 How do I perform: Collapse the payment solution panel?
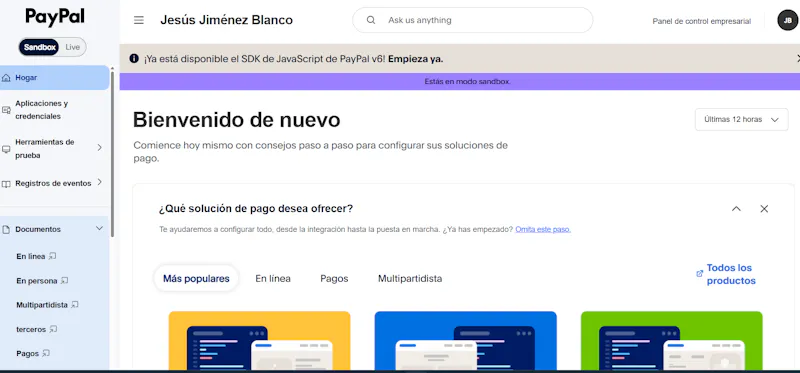coord(736,209)
